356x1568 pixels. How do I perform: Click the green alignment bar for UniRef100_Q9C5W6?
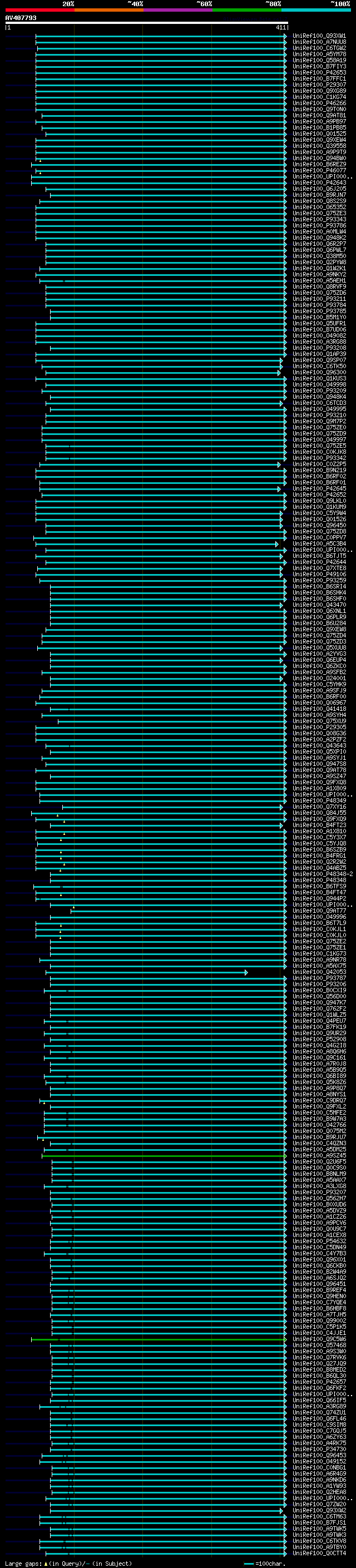[158, 1340]
